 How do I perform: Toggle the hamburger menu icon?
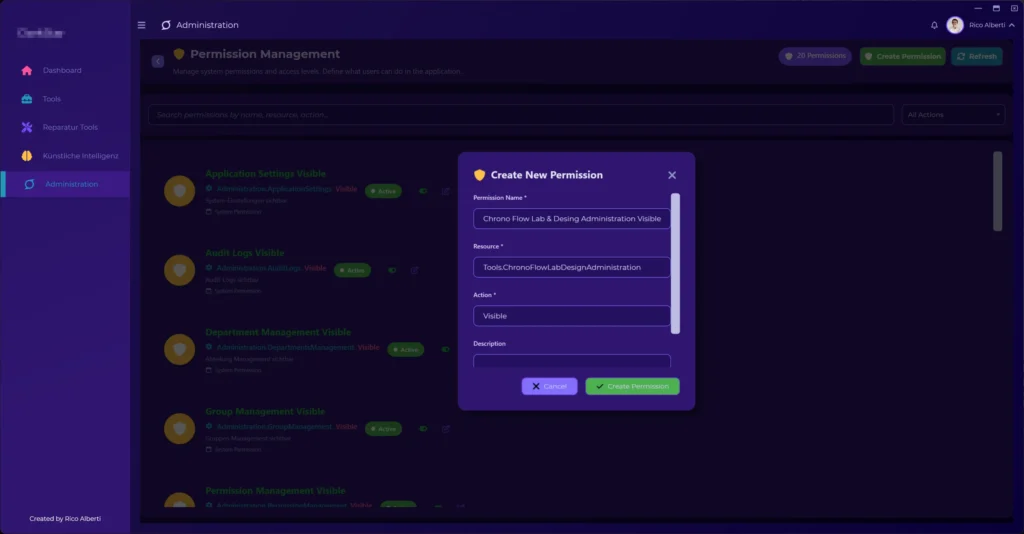[x=142, y=25]
